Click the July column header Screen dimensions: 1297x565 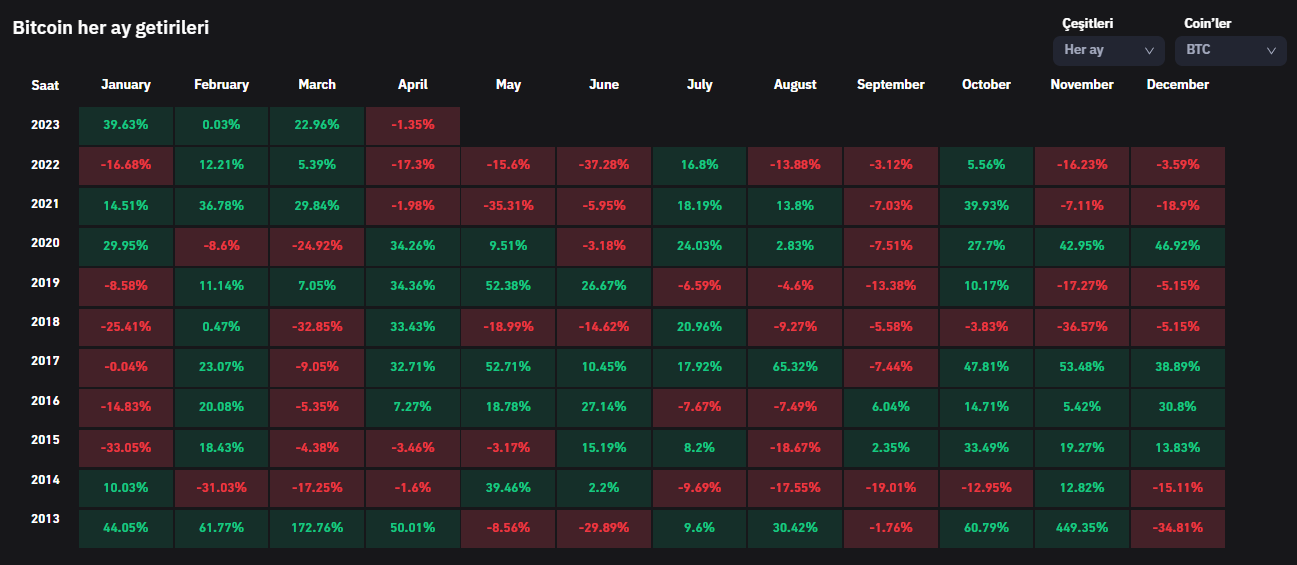[699, 85]
